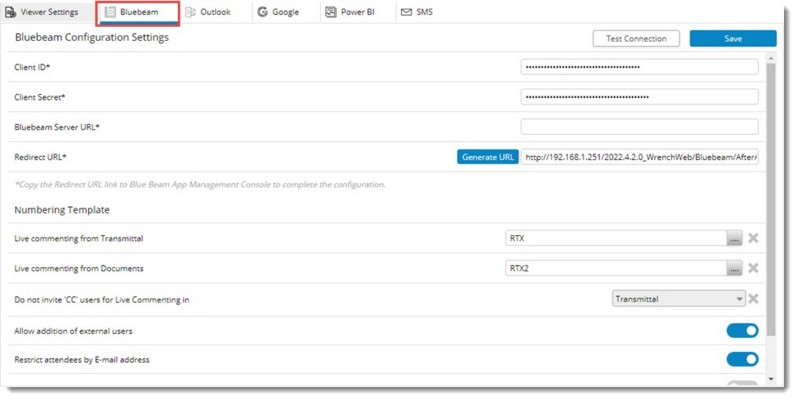Switch to the Google tab
This screenshot has width=796, height=399.
point(278,12)
